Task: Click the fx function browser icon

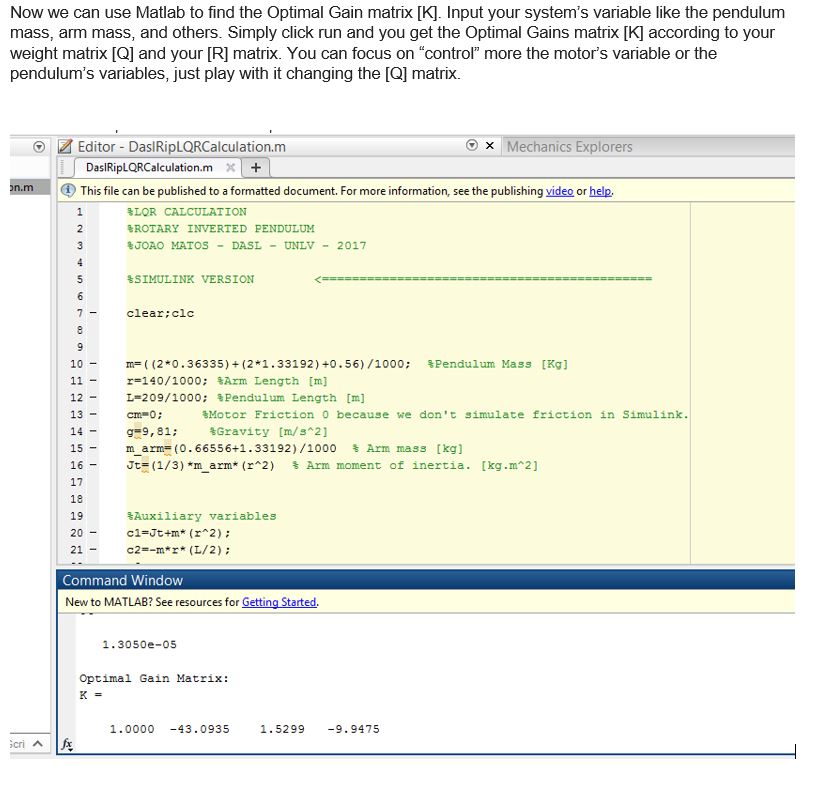Action: tap(67, 744)
